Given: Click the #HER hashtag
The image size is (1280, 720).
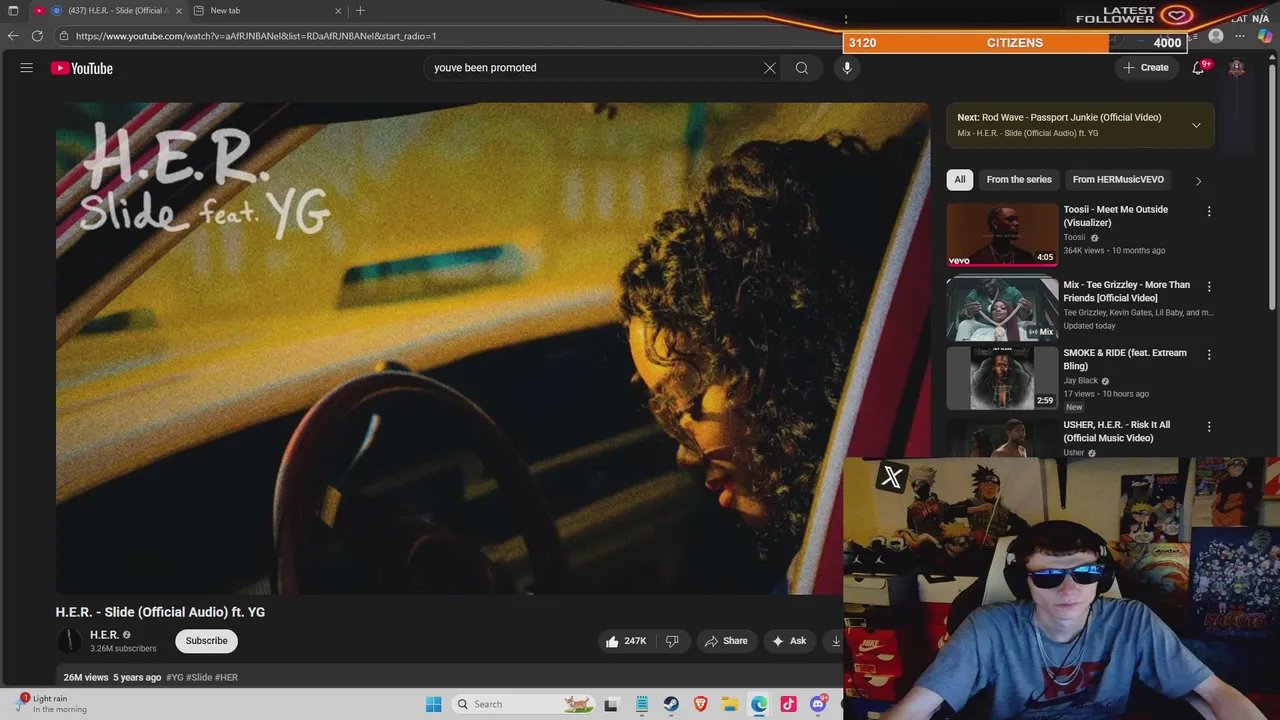Looking at the screenshot, I should pyautogui.click(x=226, y=678).
